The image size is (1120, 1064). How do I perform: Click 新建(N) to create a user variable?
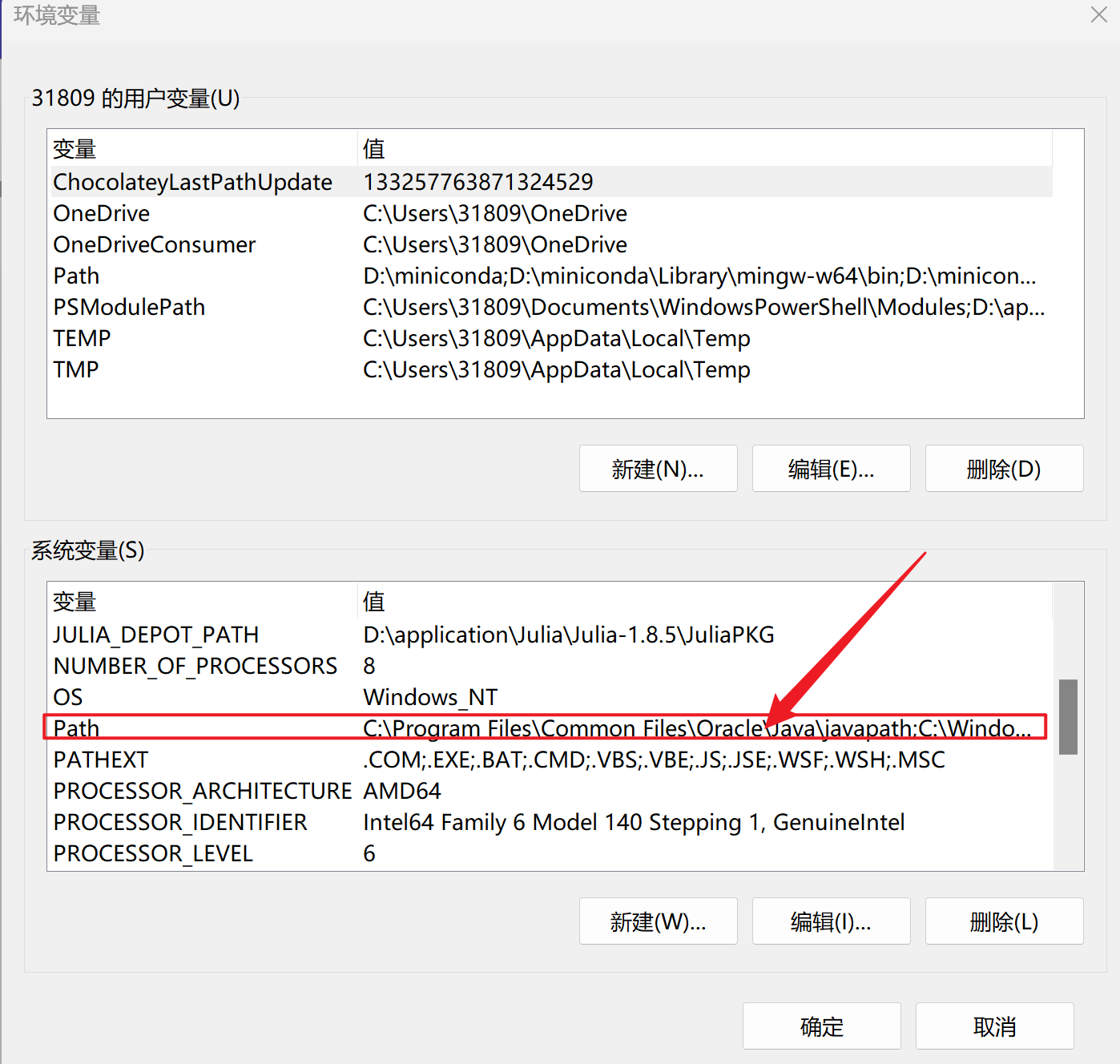tap(658, 468)
